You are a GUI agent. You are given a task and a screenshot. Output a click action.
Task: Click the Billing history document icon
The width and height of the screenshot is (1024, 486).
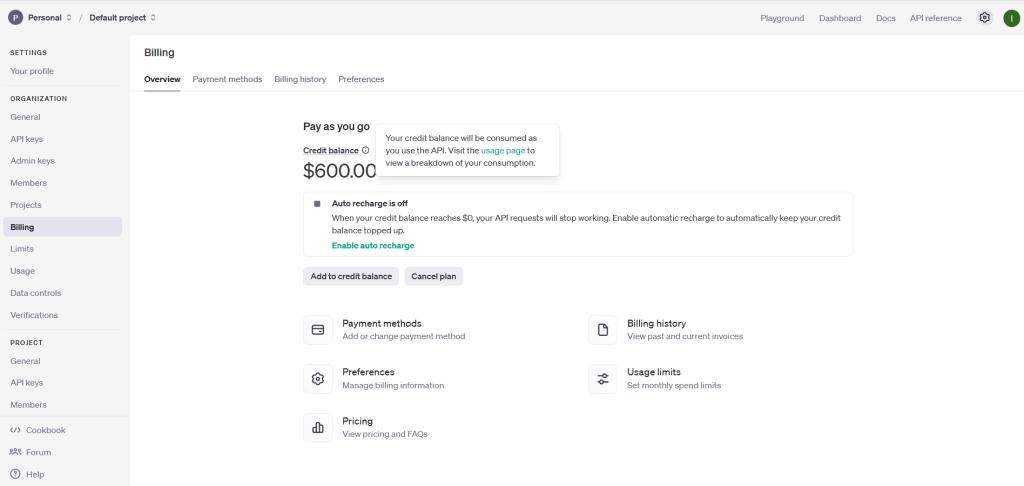pyautogui.click(x=603, y=329)
